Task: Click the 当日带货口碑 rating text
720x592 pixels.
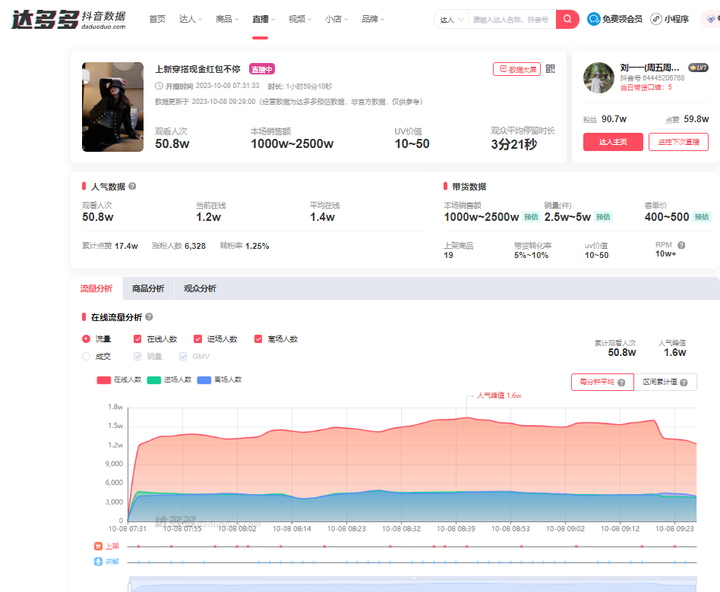Action: 646,87
